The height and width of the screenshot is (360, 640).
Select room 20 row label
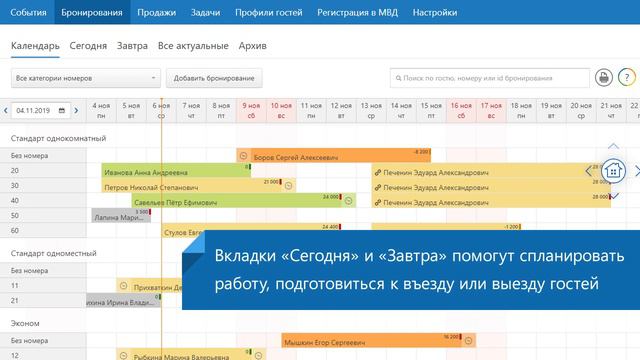click(43, 171)
